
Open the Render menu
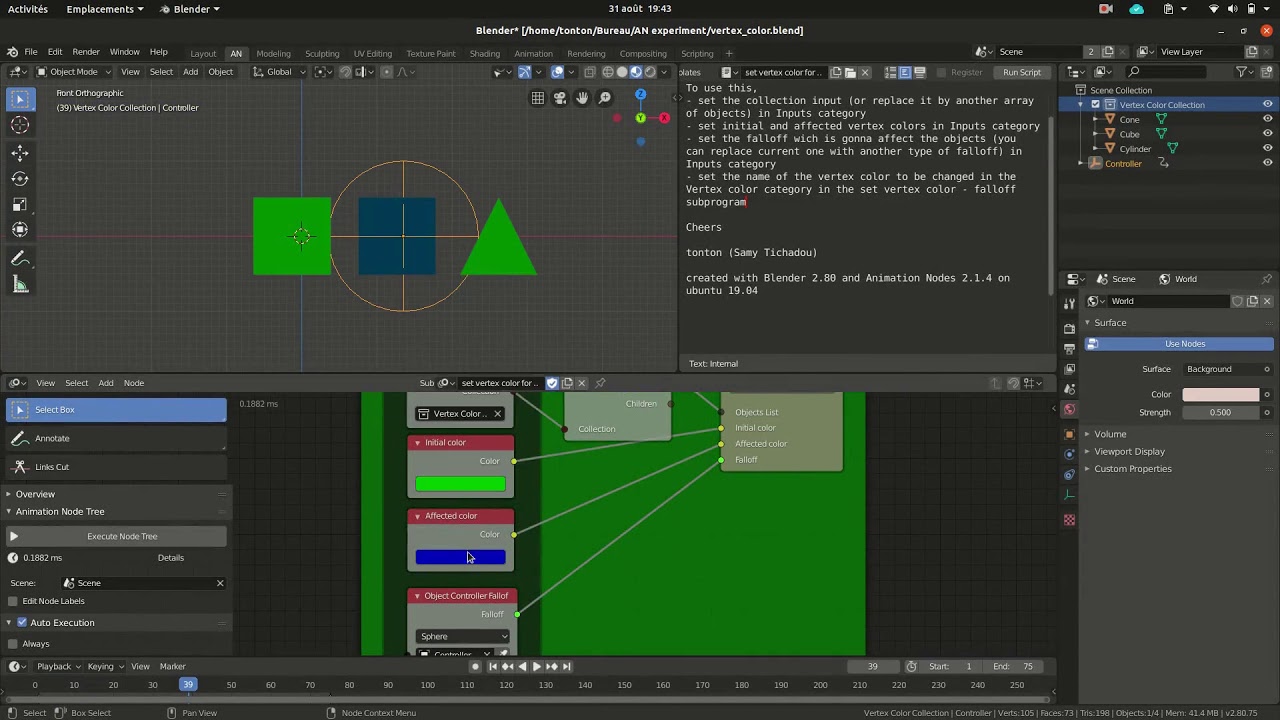[86, 52]
